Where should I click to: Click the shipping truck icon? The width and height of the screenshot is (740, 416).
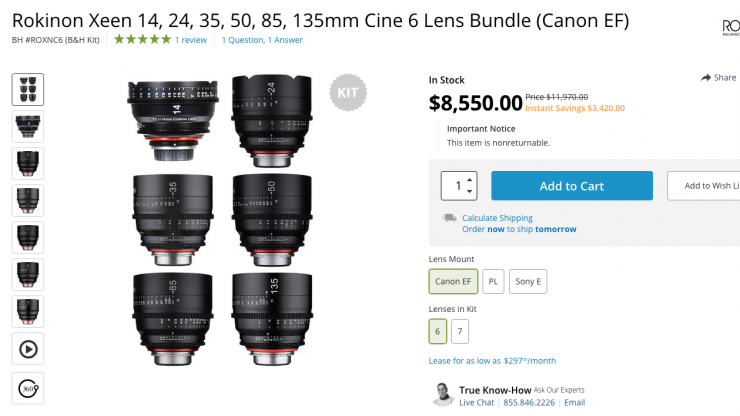tap(450, 218)
